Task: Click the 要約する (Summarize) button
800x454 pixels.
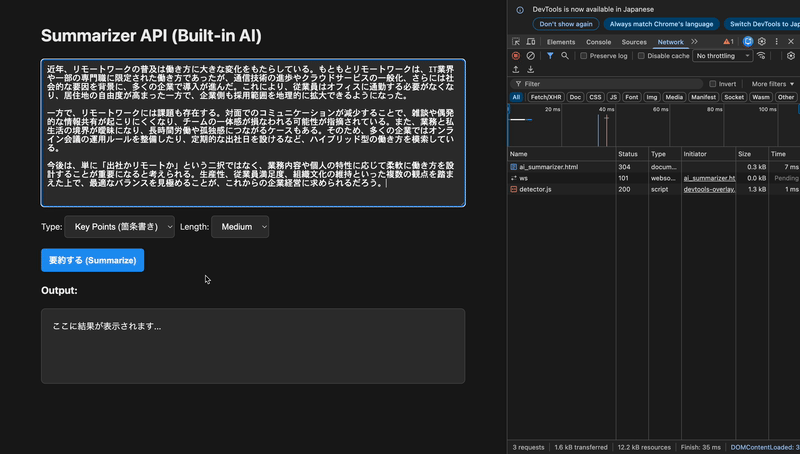Action: (x=92, y=260)
